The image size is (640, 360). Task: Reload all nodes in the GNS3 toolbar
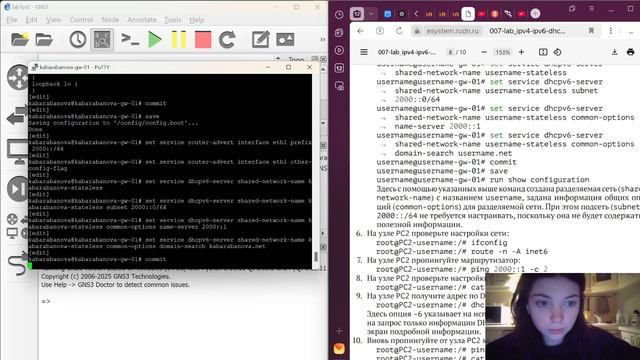(227, 40)
